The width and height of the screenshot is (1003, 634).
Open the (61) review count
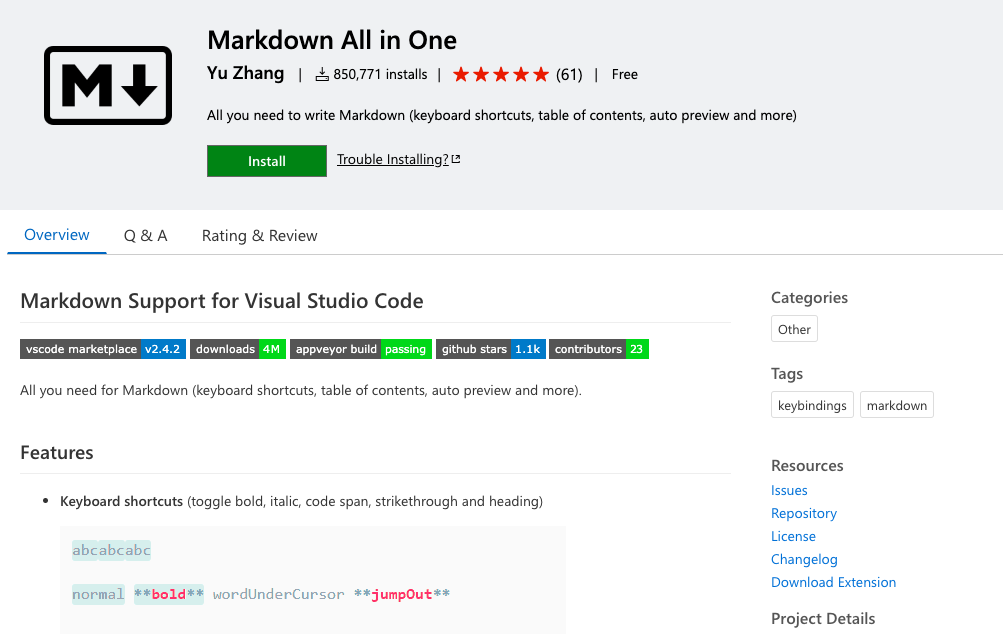569,75
